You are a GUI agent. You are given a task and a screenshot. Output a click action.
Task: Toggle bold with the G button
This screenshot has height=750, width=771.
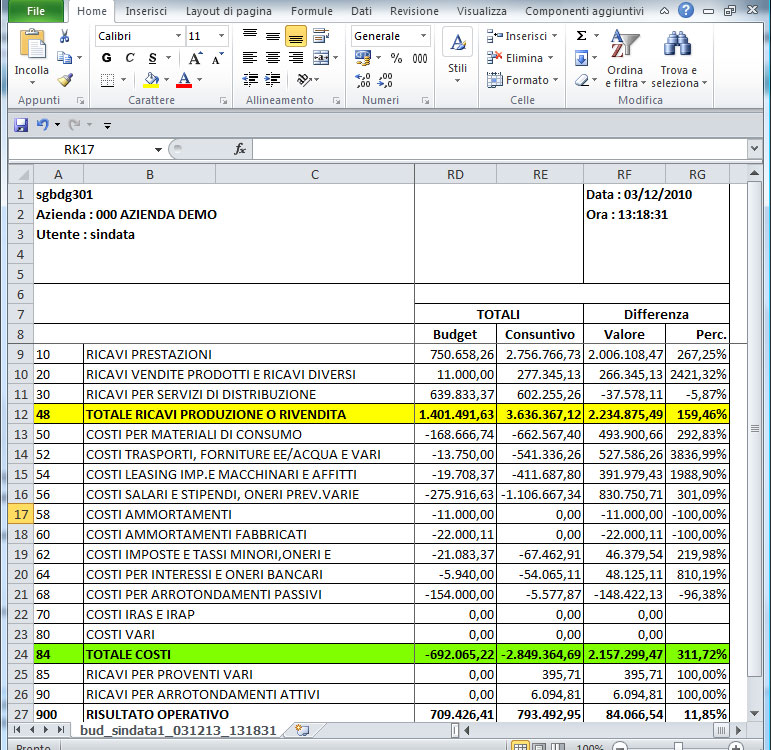click(x=106, y=58)
